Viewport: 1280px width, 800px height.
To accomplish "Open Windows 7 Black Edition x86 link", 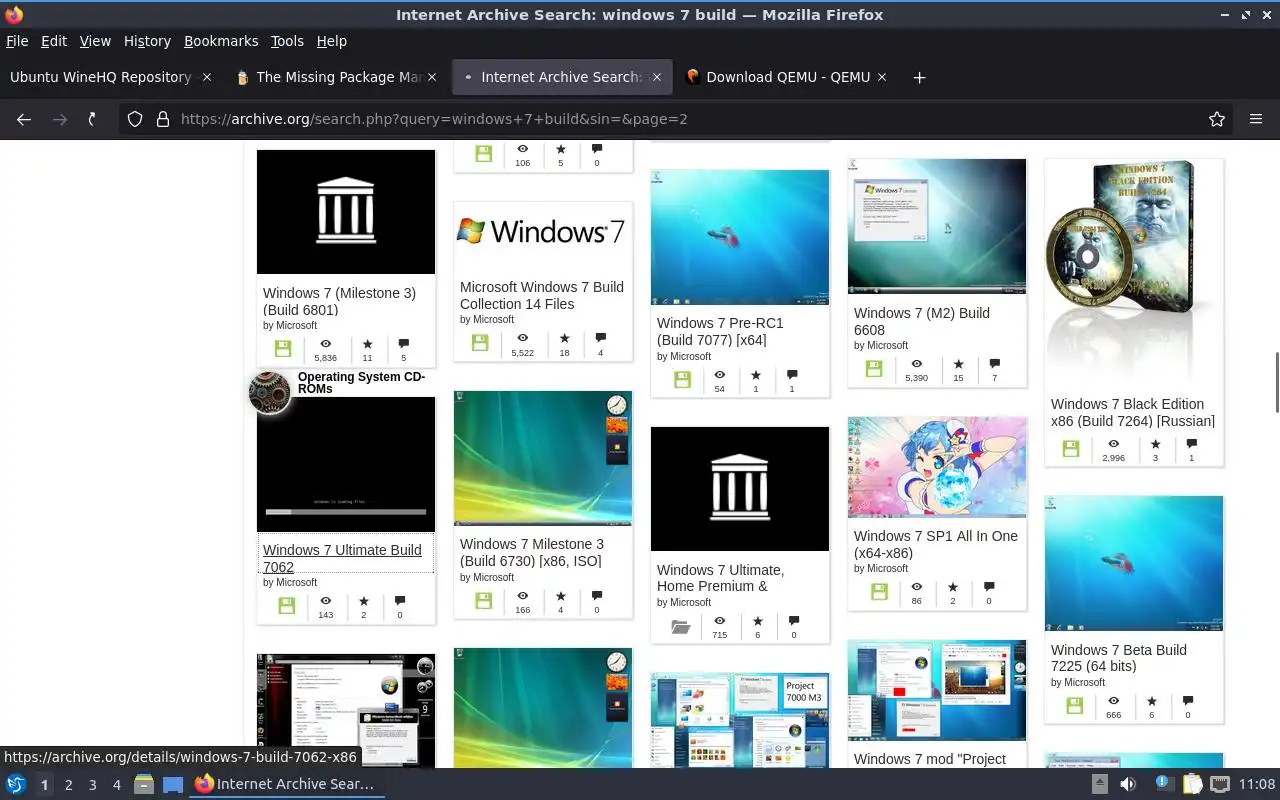I will [1133, 412].
